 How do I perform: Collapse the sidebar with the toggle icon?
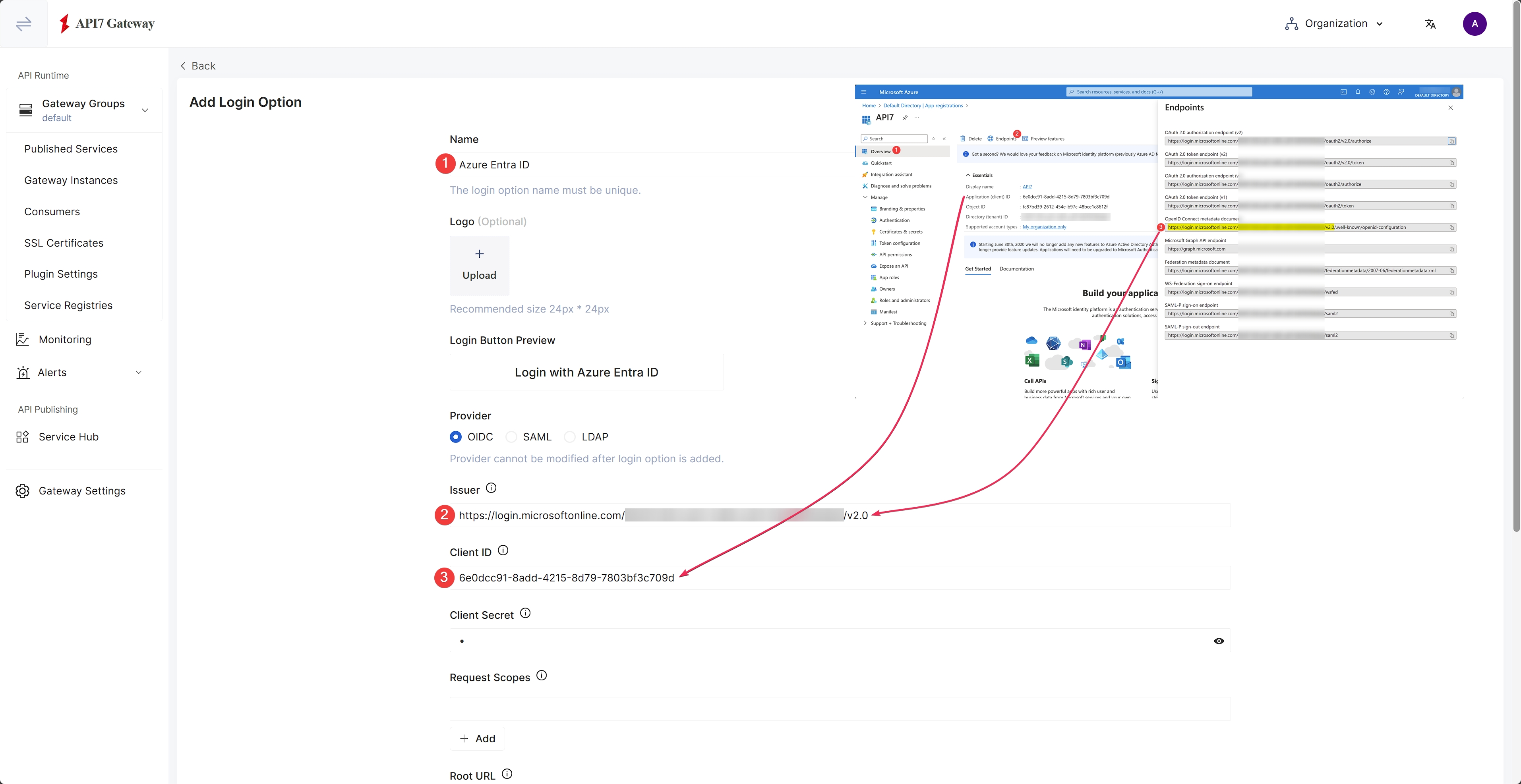23,23
